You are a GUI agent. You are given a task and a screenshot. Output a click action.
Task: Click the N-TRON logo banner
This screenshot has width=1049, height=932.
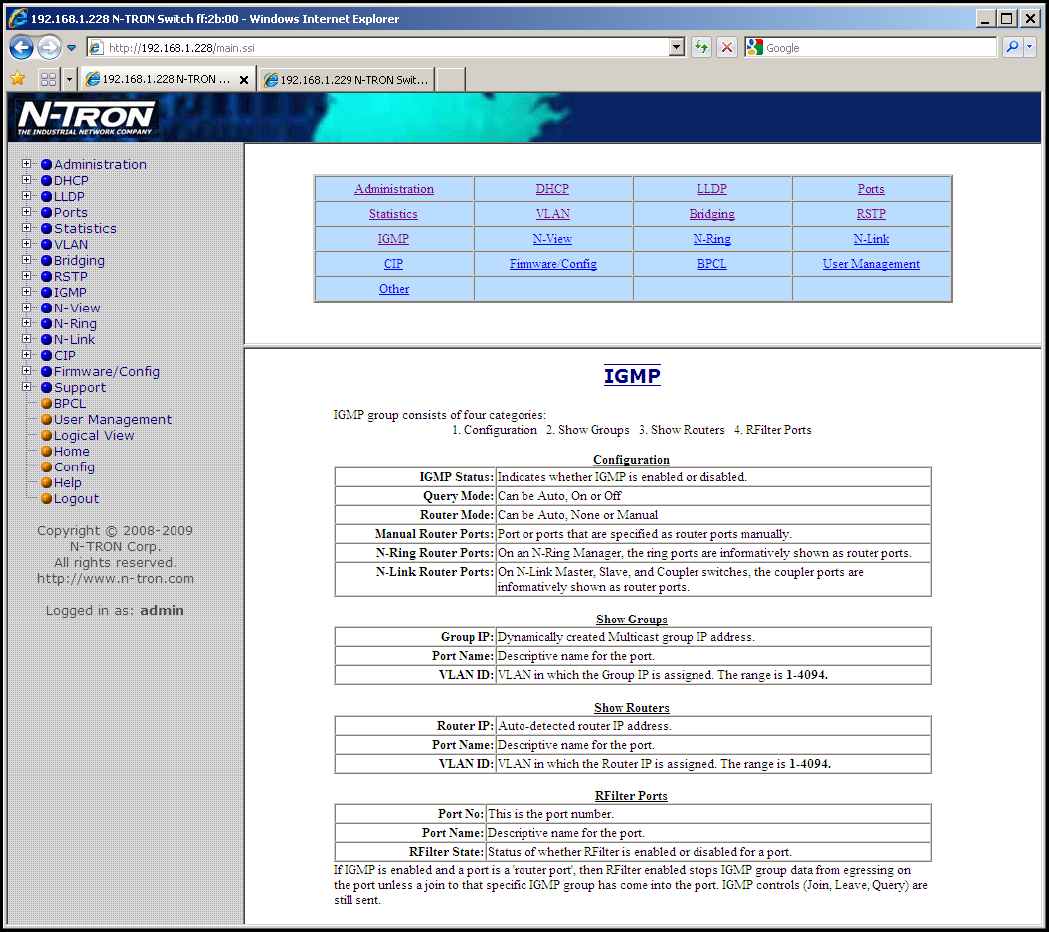click(86, 118)
